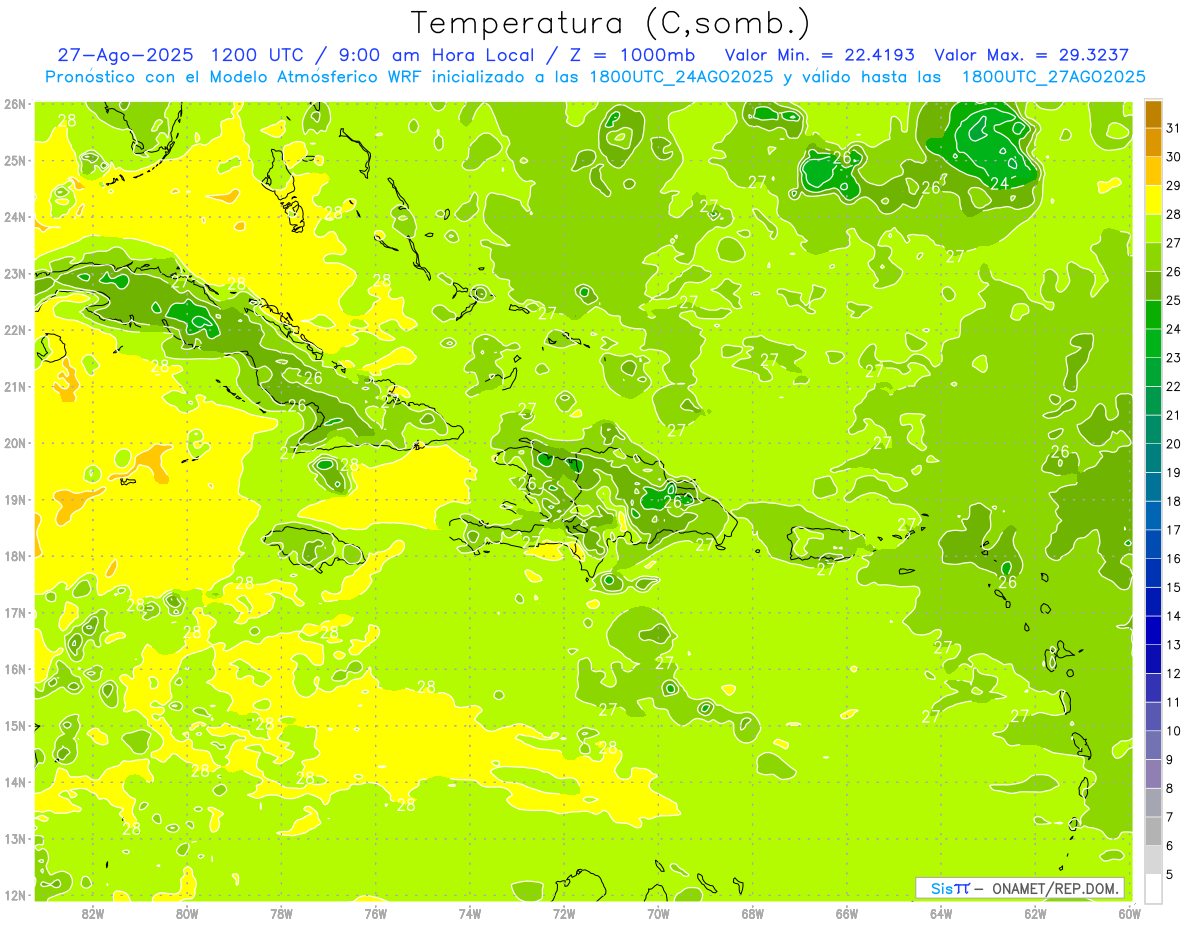Viewport: 1200px width, 927px height.
Task: Click the "62W" longitude axis label
Action: pyautogui.click(x=1035, y=913)
